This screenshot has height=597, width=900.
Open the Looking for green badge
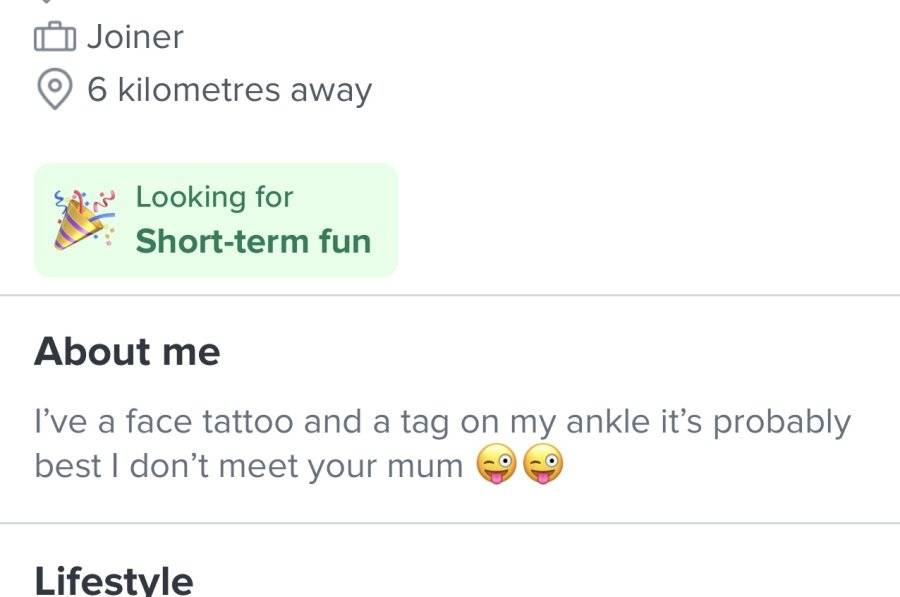tap(216, 220)
